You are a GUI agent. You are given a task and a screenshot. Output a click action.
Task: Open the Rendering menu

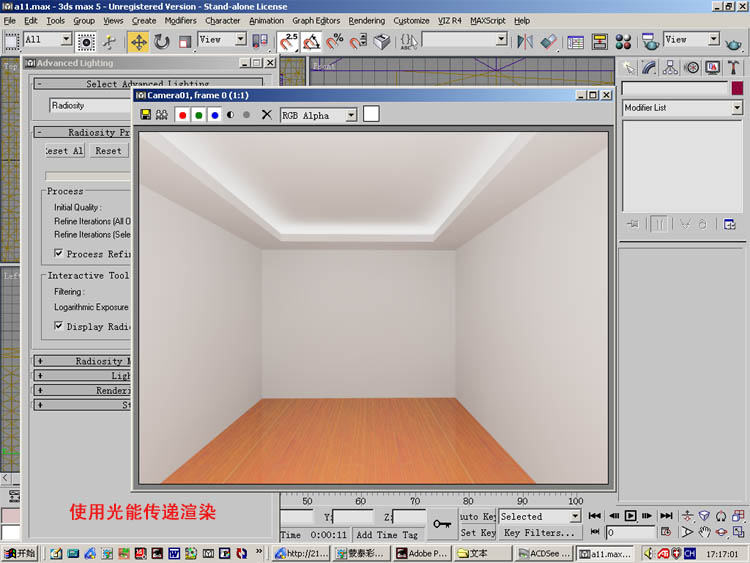366,21
